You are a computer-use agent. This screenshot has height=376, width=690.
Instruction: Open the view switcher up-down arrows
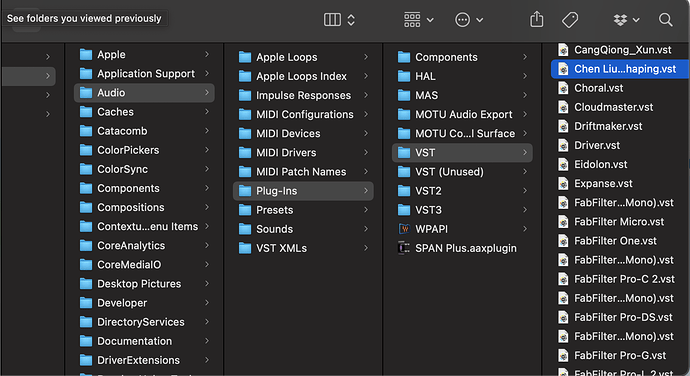coord(351,20)
